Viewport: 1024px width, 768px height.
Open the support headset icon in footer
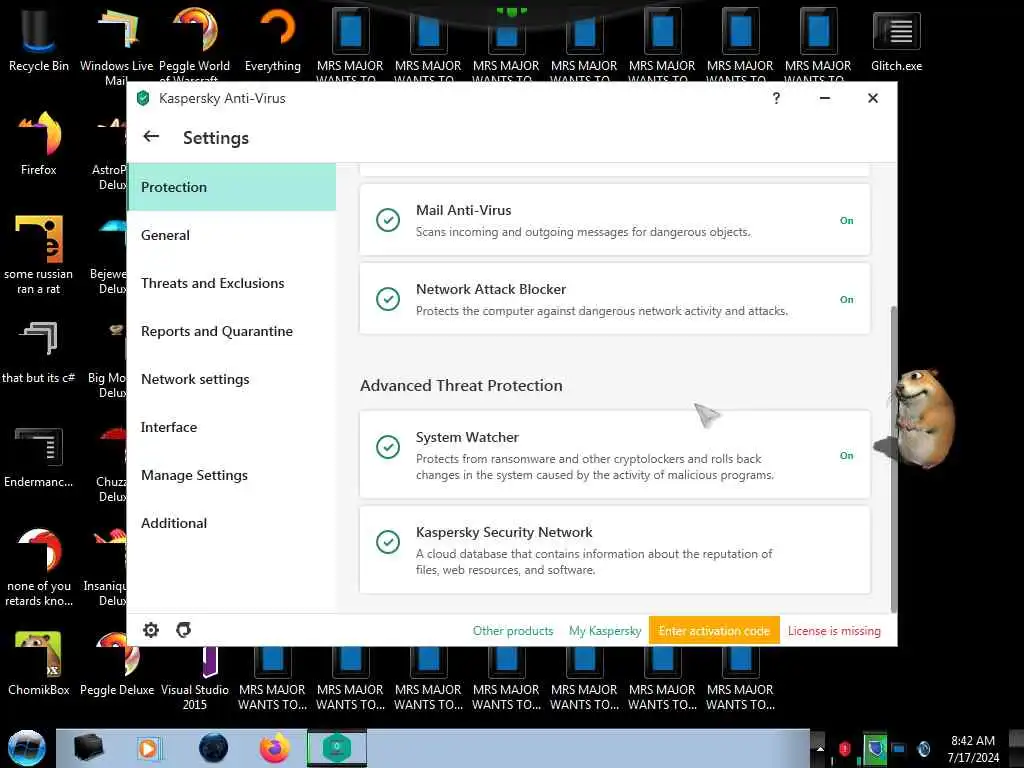[184, 630]
